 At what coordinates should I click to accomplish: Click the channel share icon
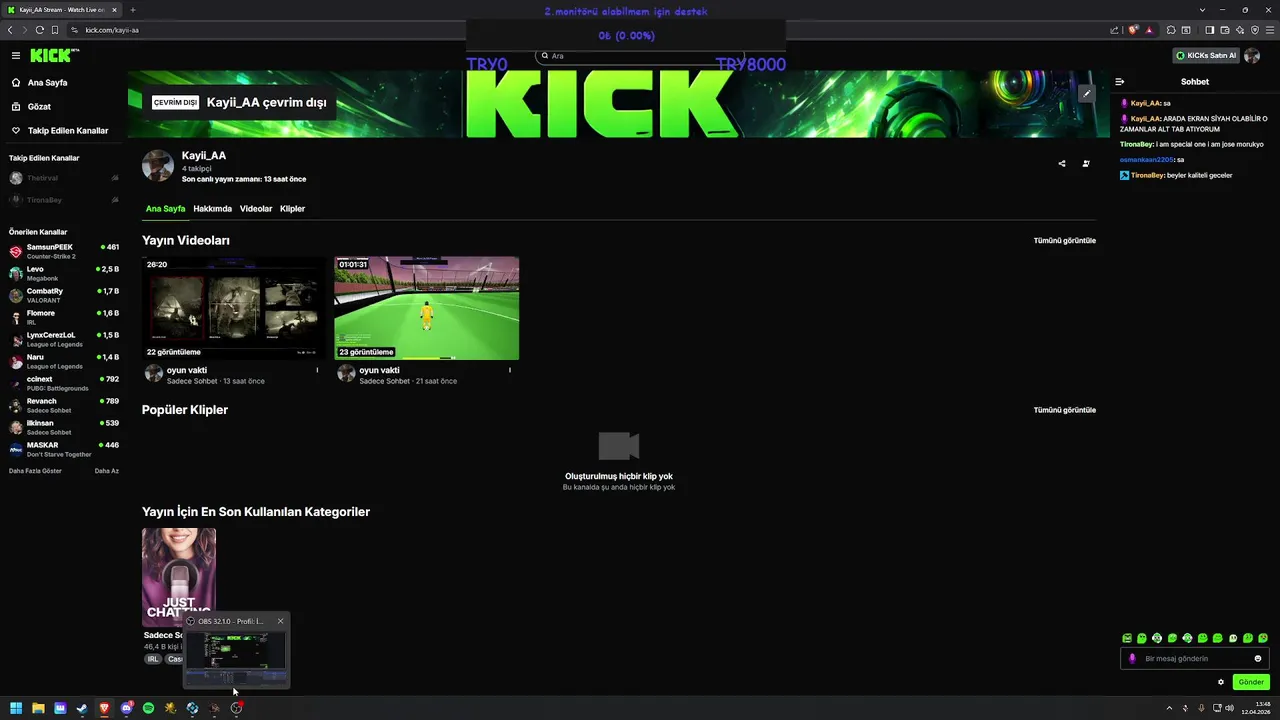click(x=1062, y=163)
